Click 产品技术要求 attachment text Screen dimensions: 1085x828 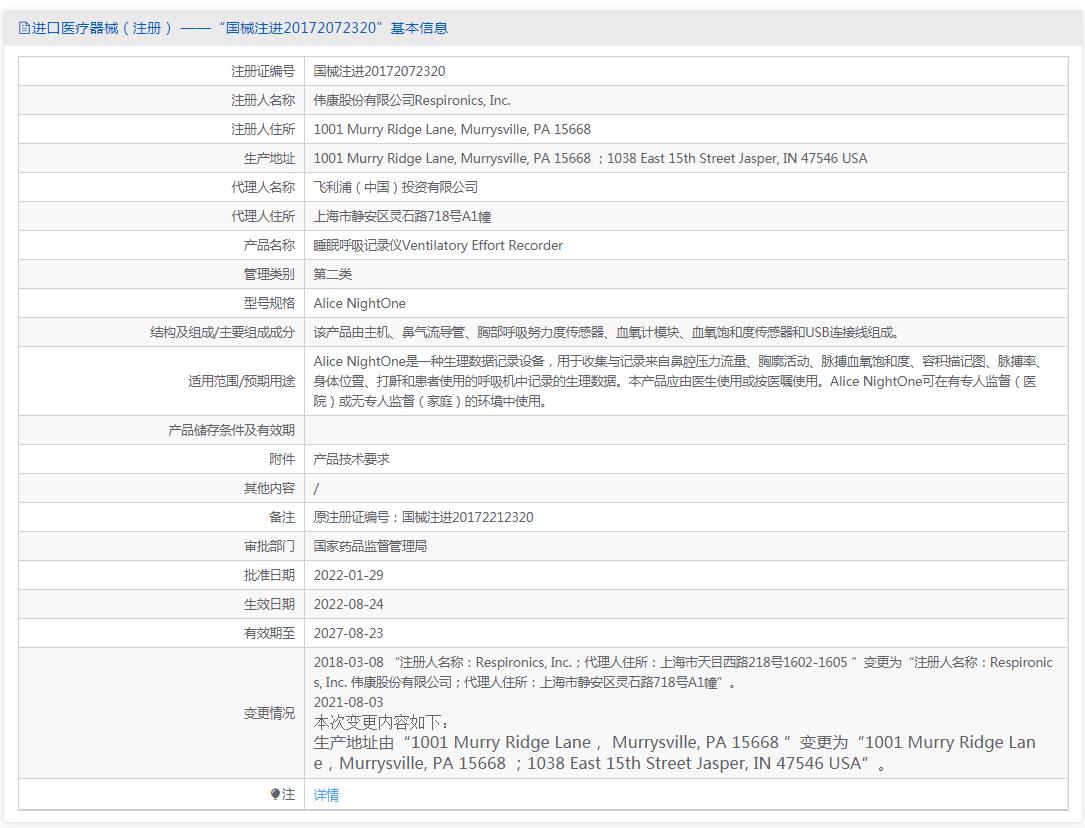tap(351, 459)
